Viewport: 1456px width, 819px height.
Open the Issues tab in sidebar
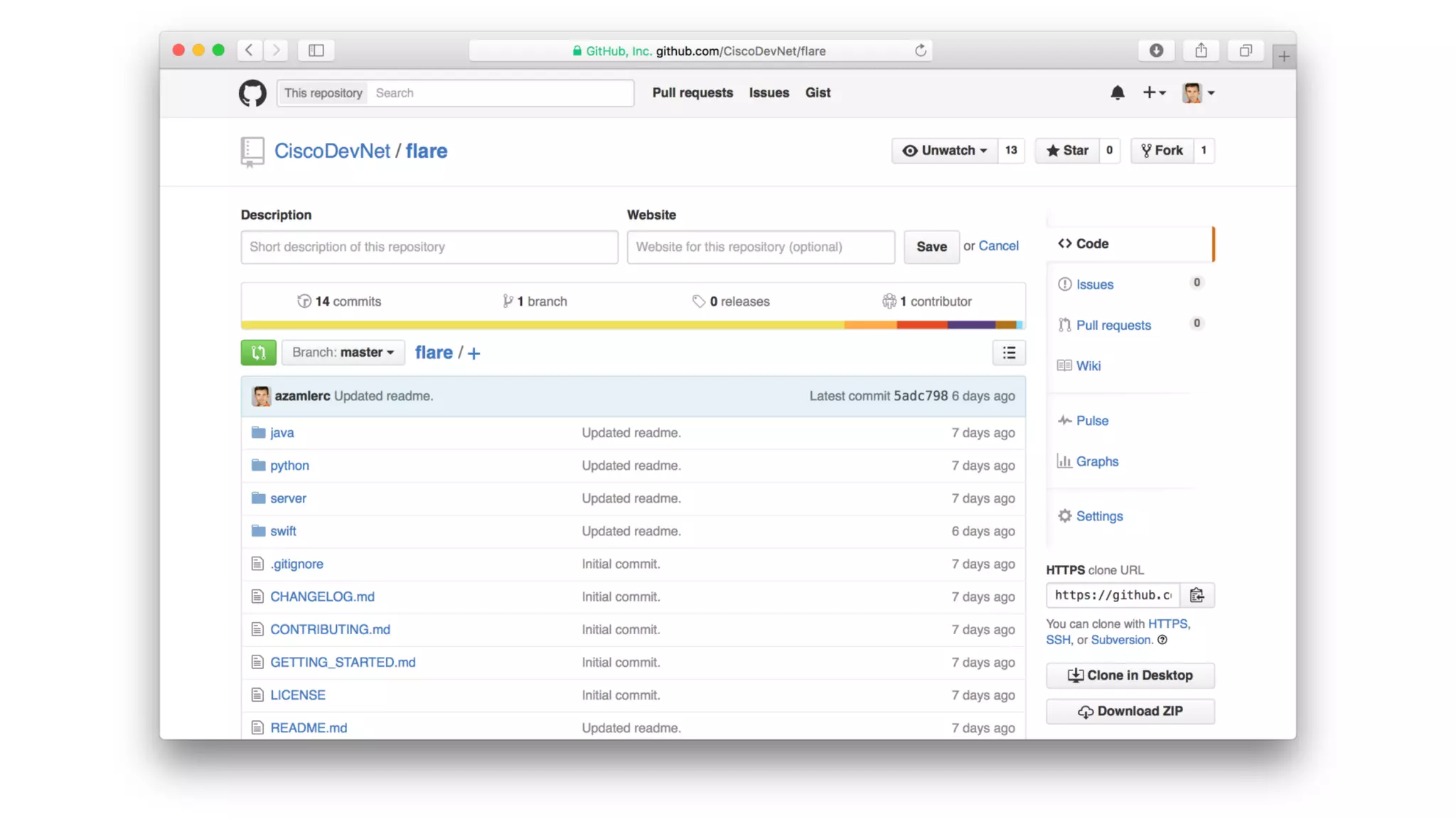tap(1094, 284)
